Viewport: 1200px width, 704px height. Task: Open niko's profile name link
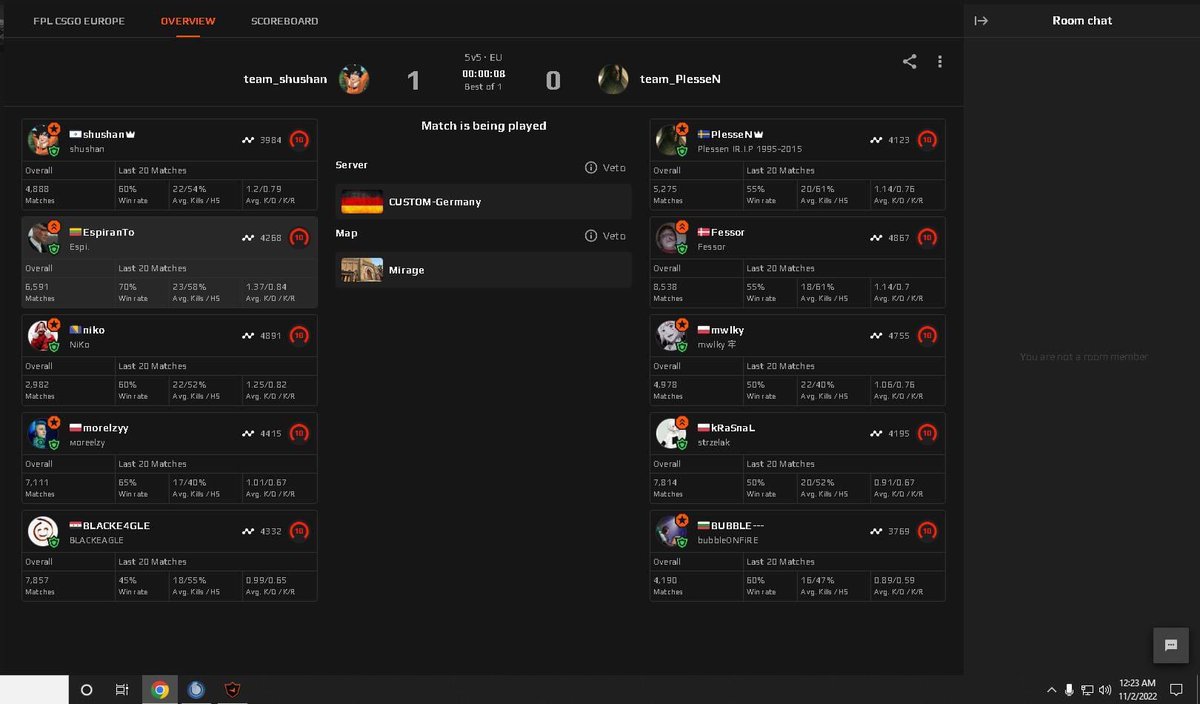click(x=94, y=330)
